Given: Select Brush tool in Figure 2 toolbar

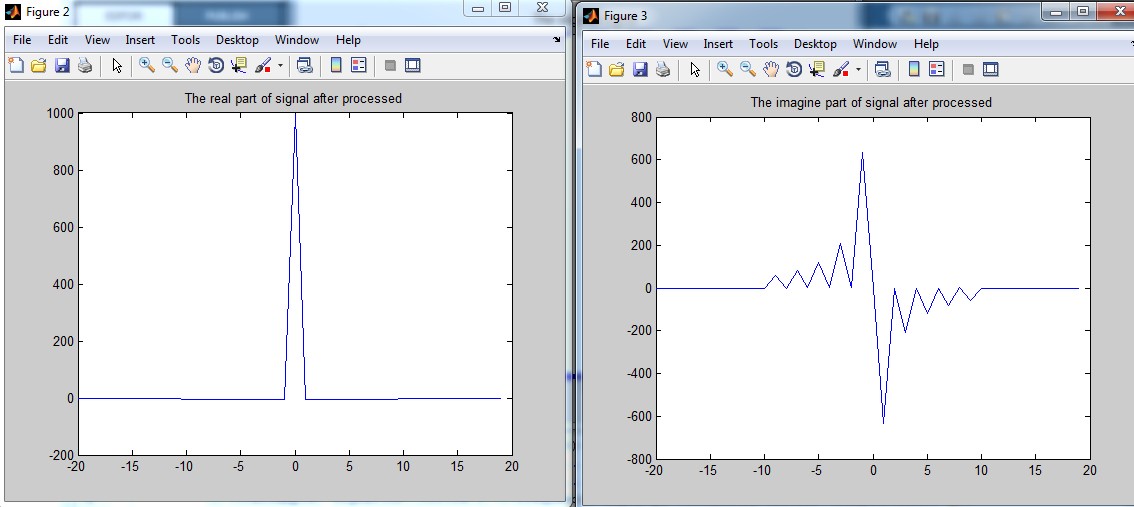Looking at the screenshot, I should pyautogui.click(x=263, y=66).
